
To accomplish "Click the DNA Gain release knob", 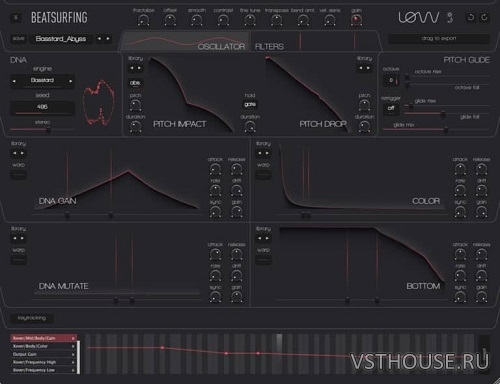I will [x=237, y=169].
